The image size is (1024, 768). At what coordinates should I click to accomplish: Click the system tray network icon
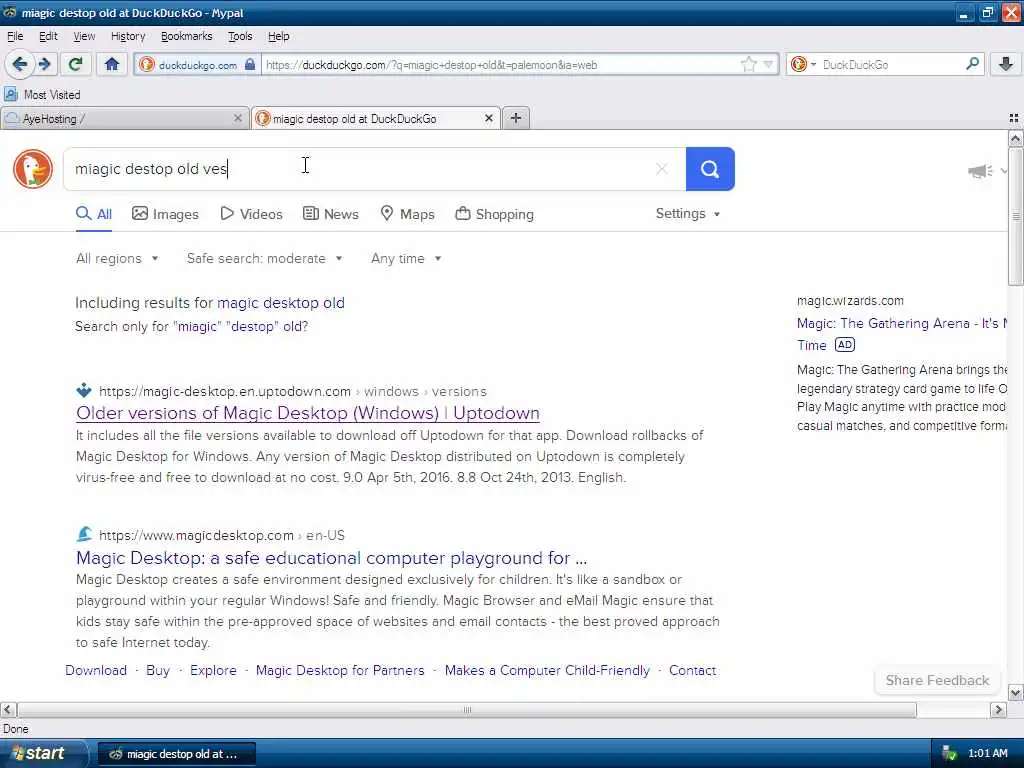(x=949, y=754)
